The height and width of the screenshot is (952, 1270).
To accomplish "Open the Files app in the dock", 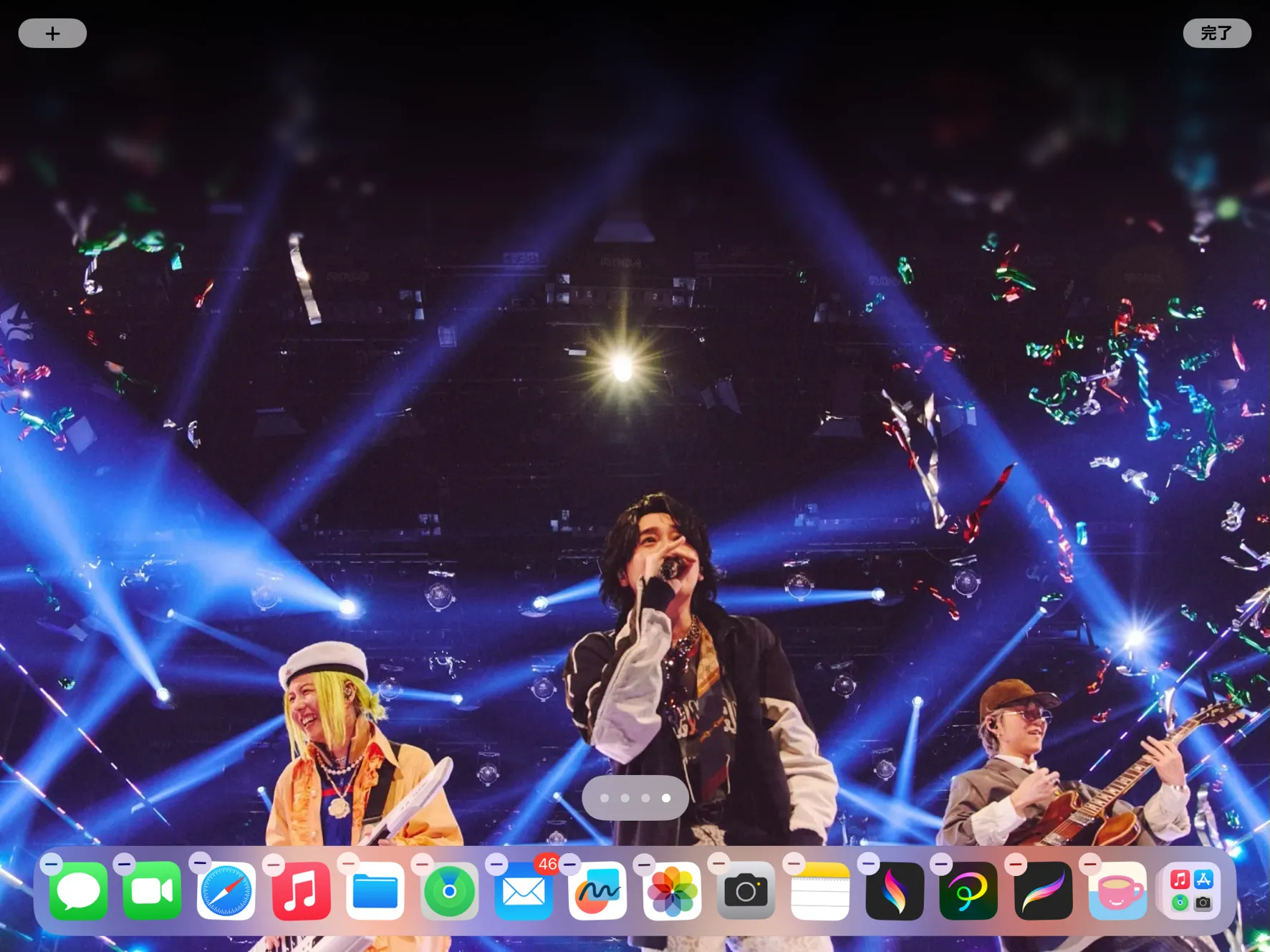I will (375, 891).
